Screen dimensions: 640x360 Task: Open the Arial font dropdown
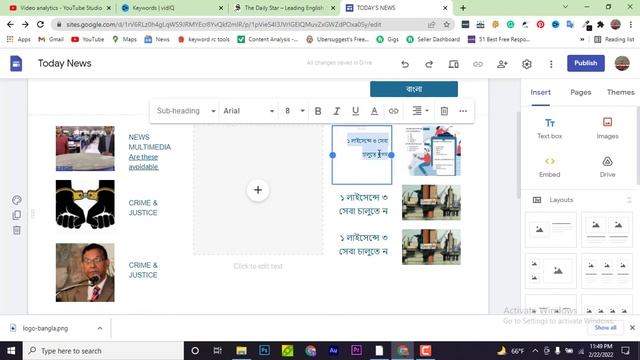[x=248, y=111]
